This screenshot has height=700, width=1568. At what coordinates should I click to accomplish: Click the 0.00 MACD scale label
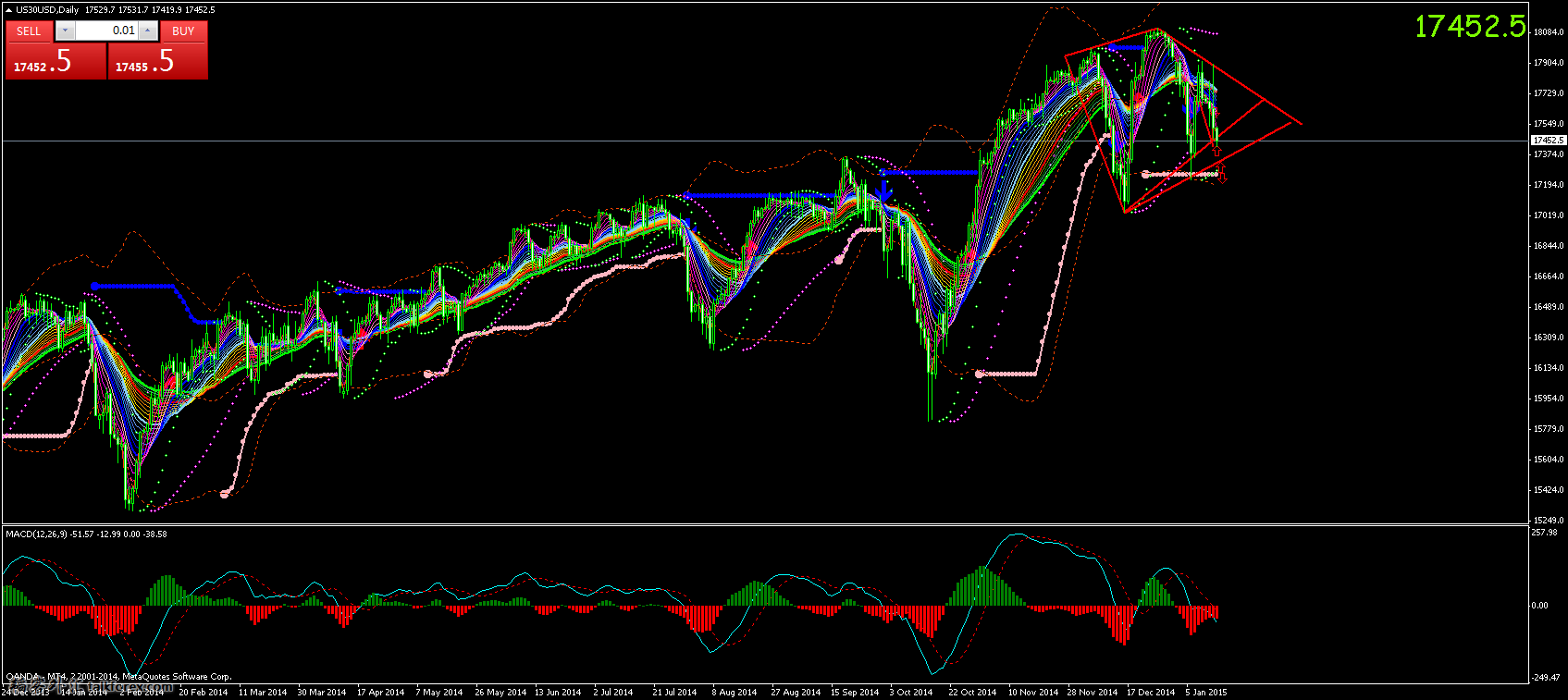[x=1540, y=606]
